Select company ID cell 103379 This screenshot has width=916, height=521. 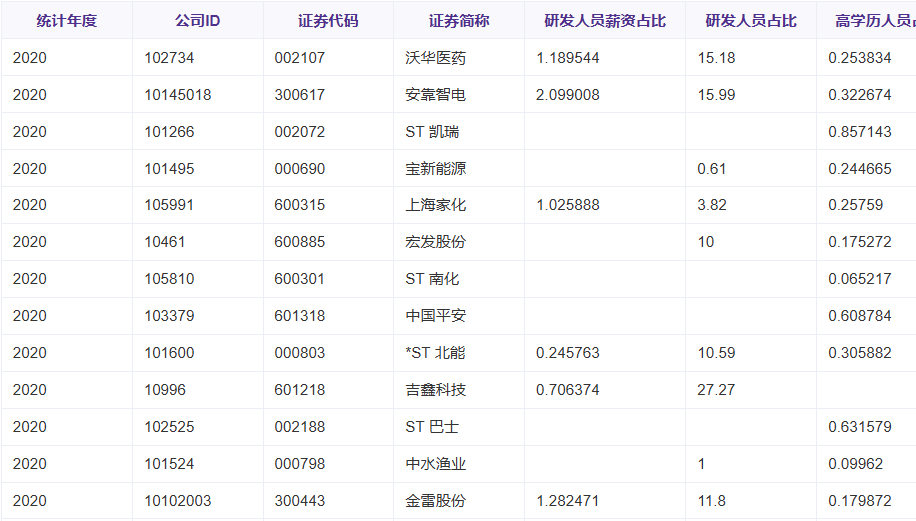point(197,316)
